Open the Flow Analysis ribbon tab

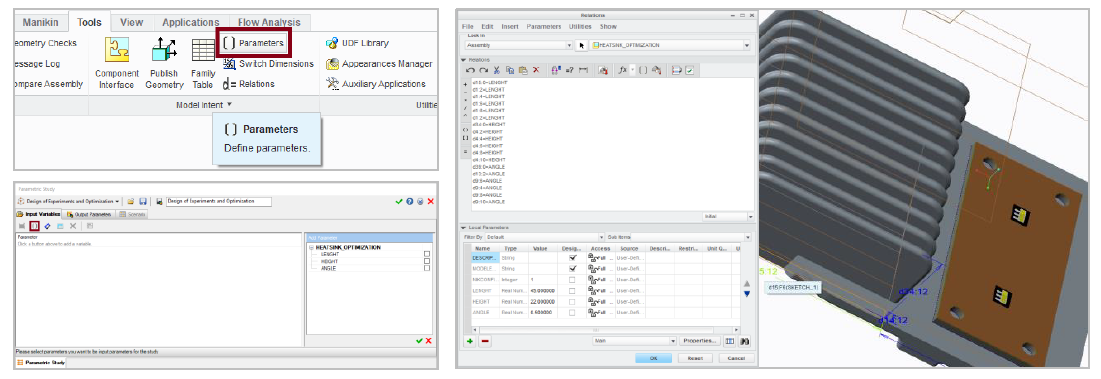(x=269, y=22)
